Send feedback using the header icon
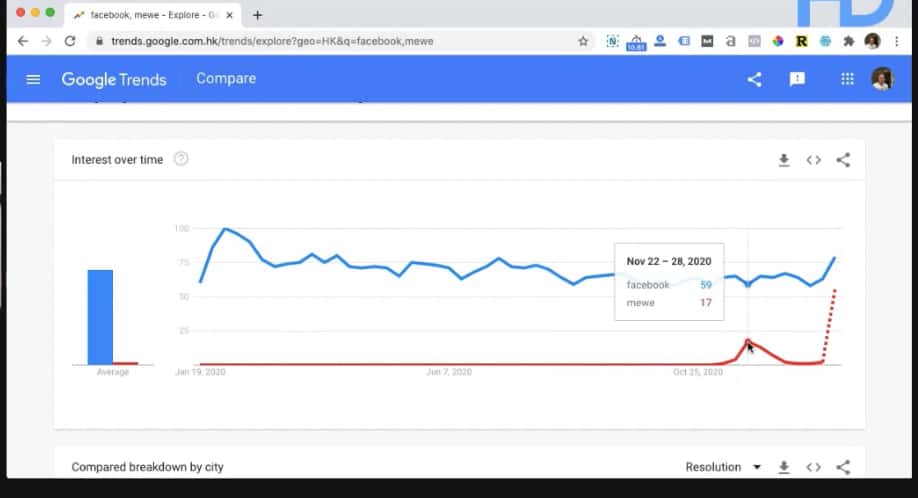This screenshot has height=498, width=918. coord(797,79)
